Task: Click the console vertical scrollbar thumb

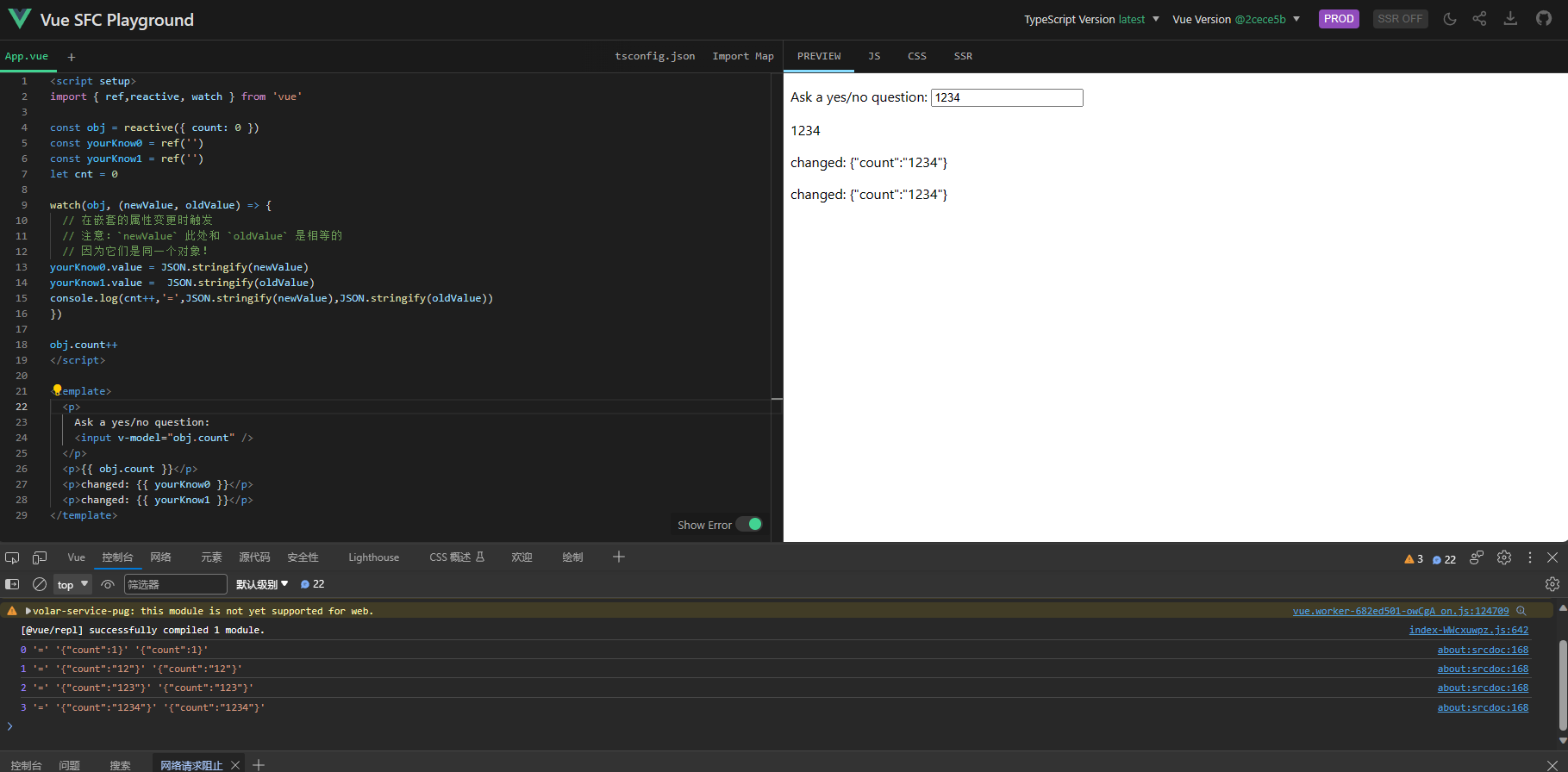Action: click(1562, 683)
